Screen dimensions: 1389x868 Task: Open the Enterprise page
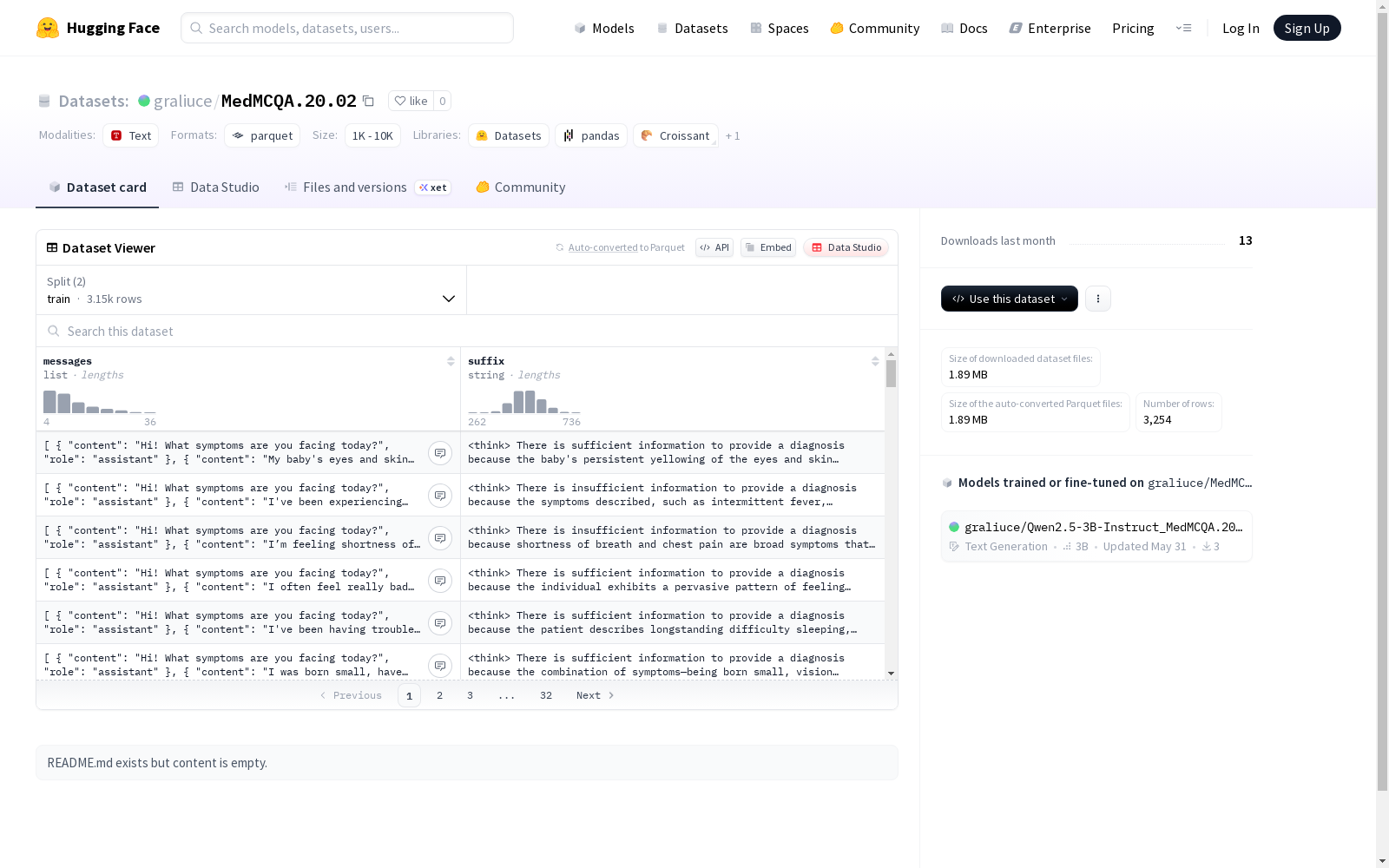coord(1050,28)
